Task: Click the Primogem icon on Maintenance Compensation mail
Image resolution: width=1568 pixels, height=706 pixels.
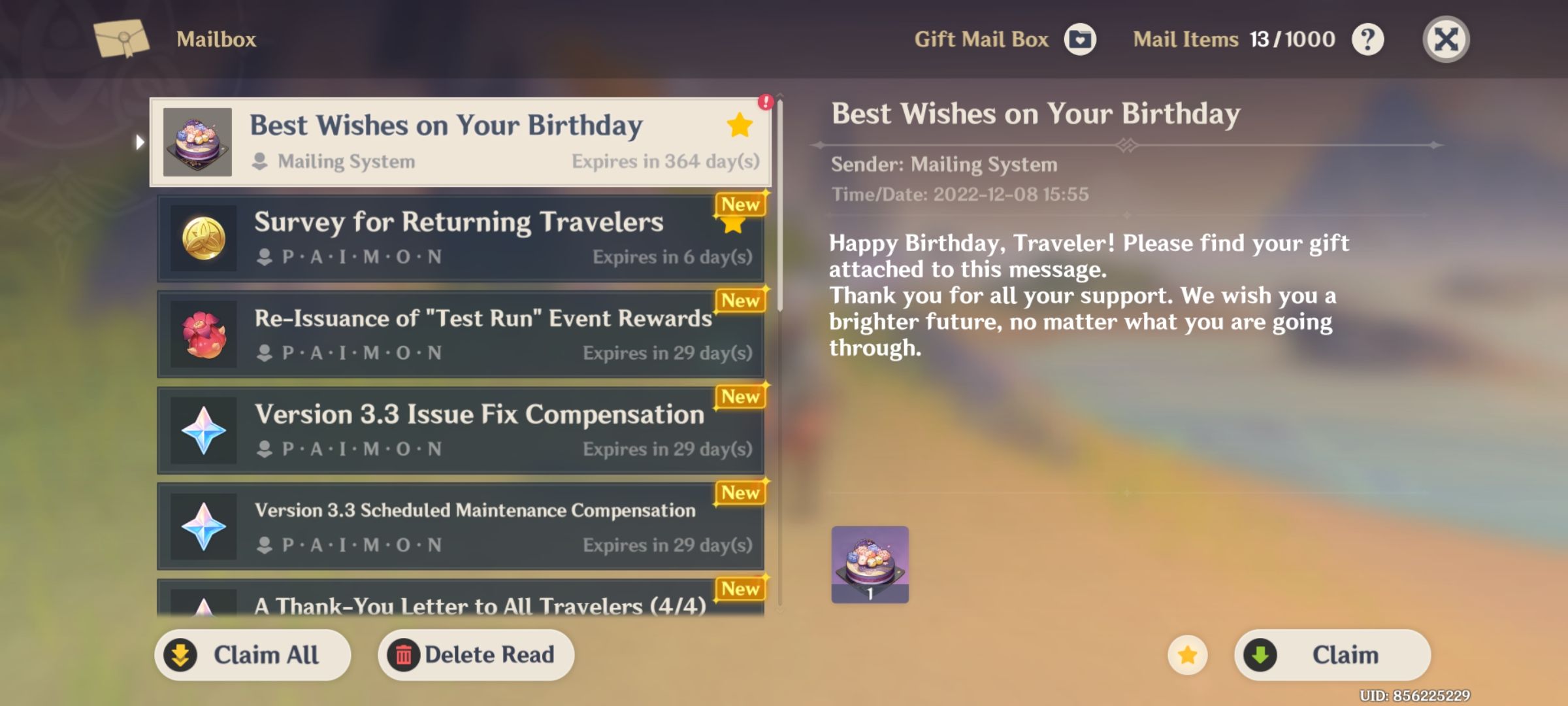Action: [x=203, y=526]
